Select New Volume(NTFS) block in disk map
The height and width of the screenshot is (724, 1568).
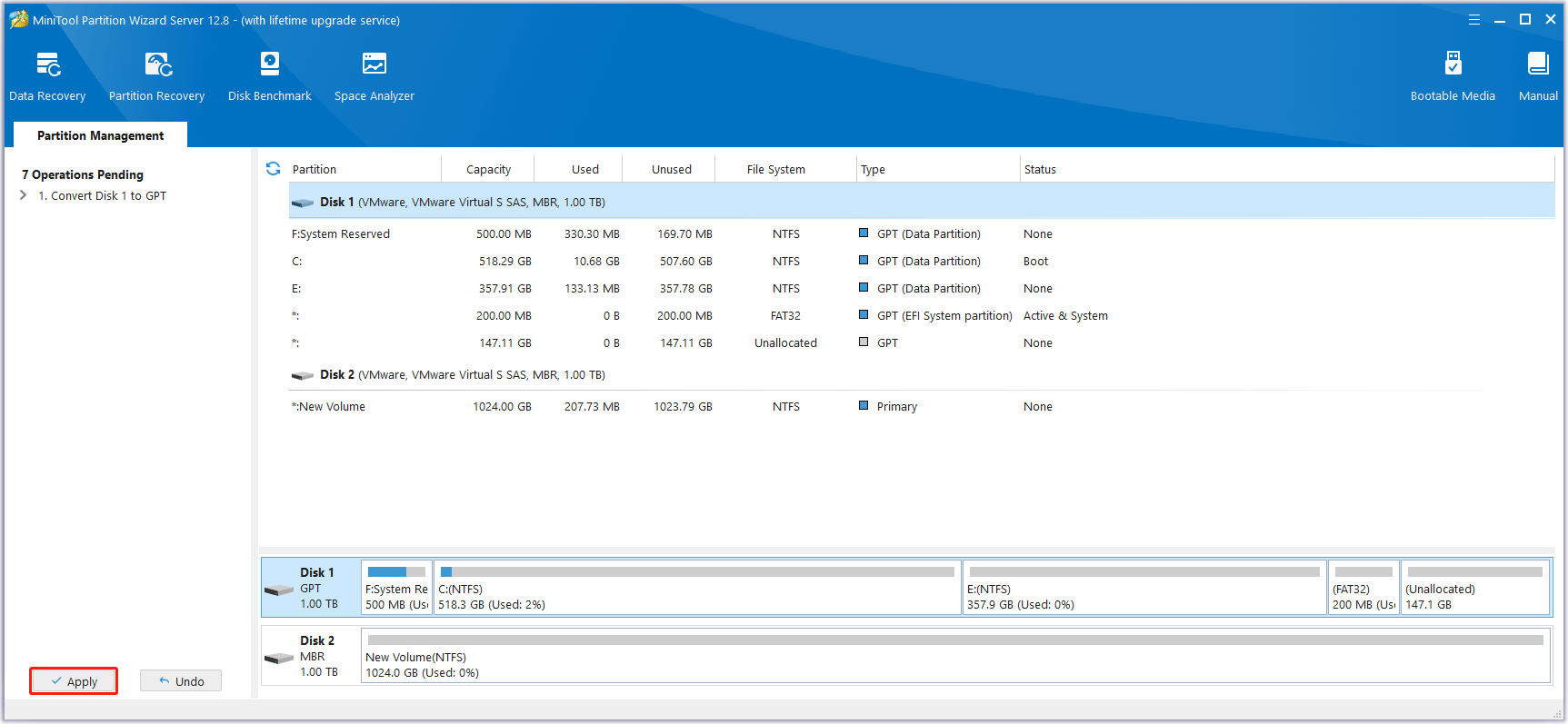click(x=955, y=656)
